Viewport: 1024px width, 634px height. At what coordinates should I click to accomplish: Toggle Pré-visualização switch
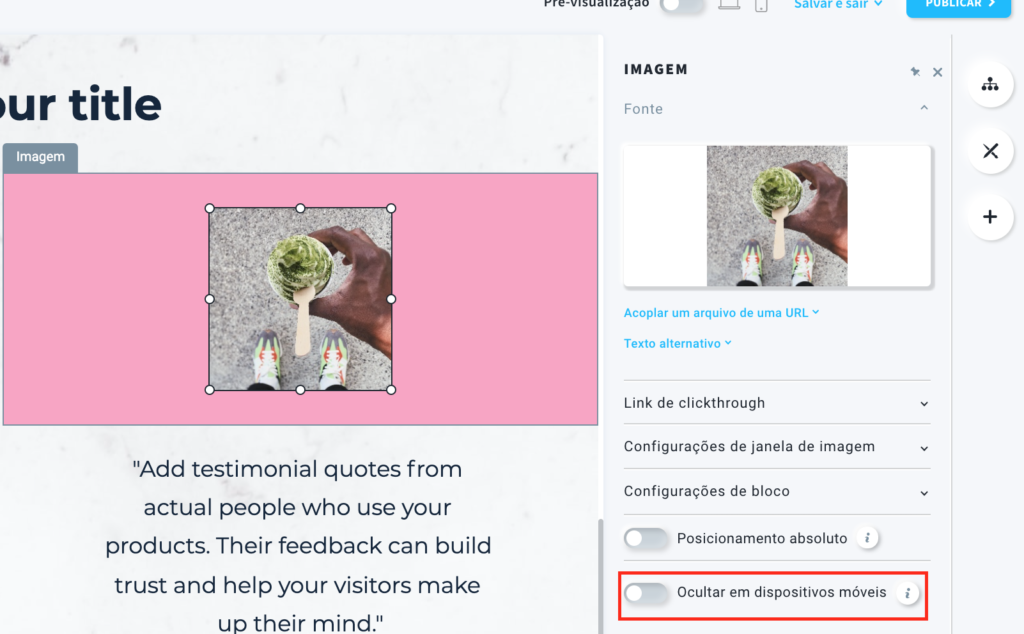coord(682,5)
